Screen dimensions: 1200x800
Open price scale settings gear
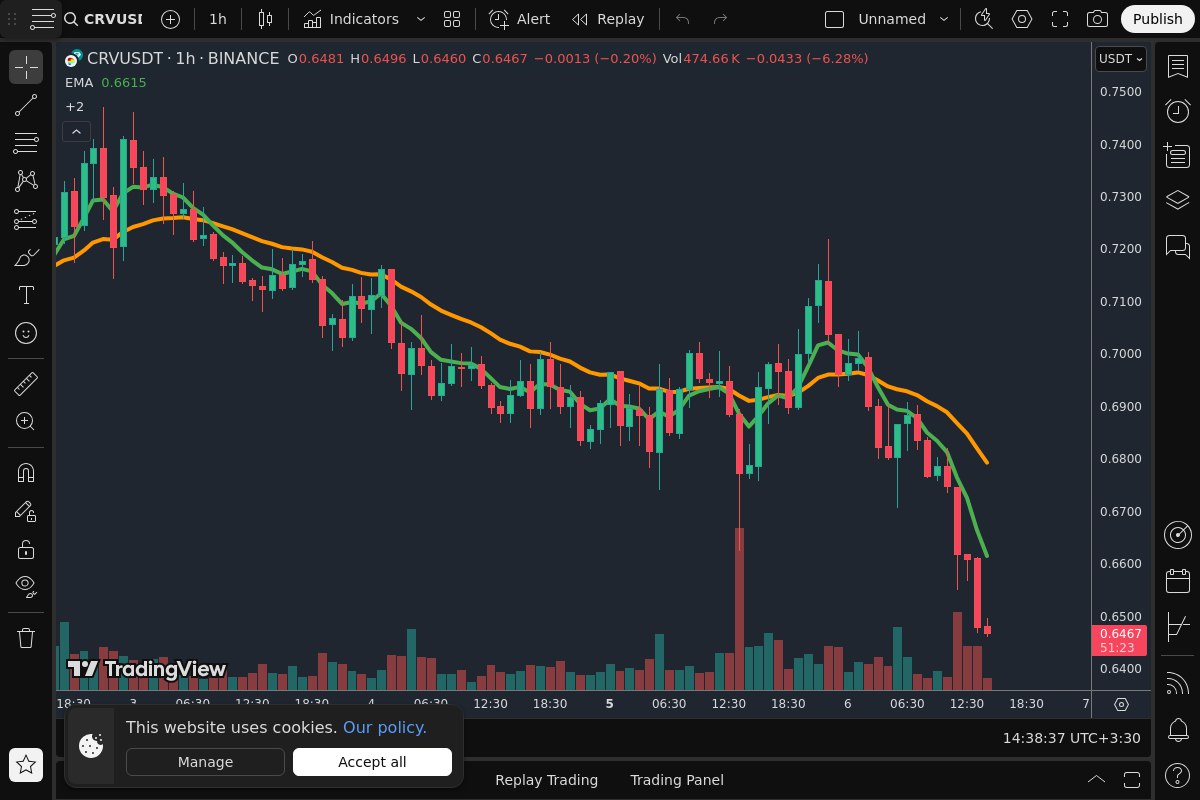(x=1121, y=704)
